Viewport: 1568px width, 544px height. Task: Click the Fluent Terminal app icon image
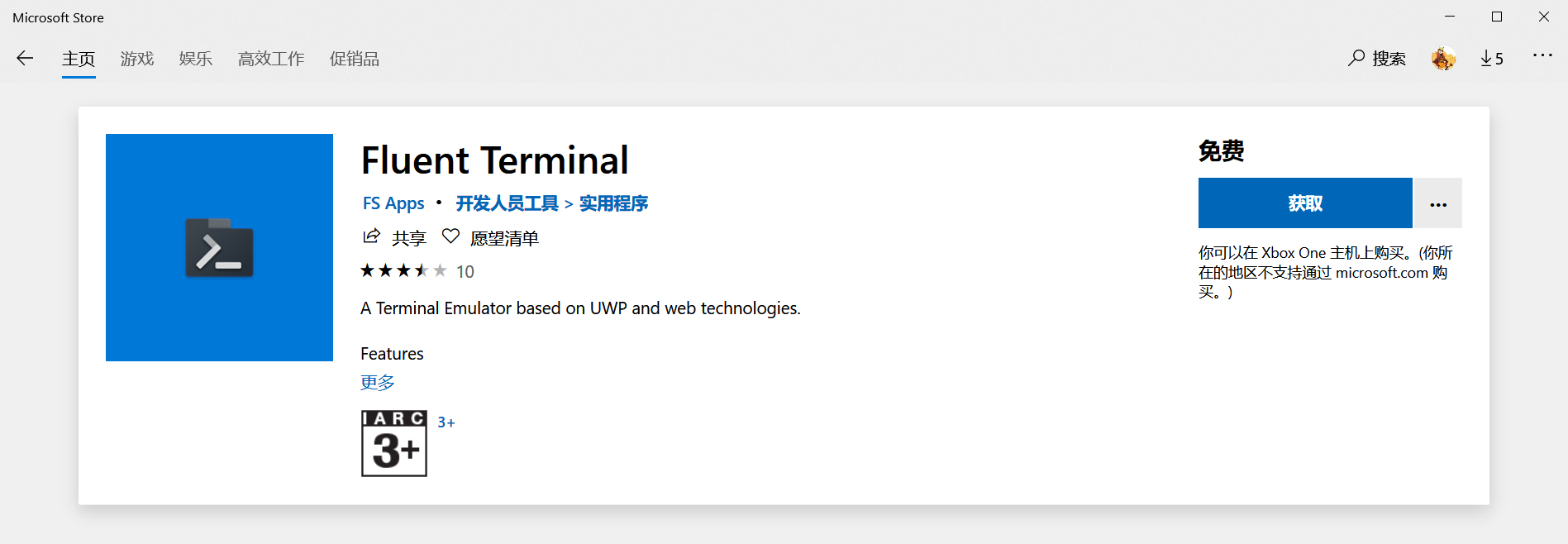click(218, 247)
